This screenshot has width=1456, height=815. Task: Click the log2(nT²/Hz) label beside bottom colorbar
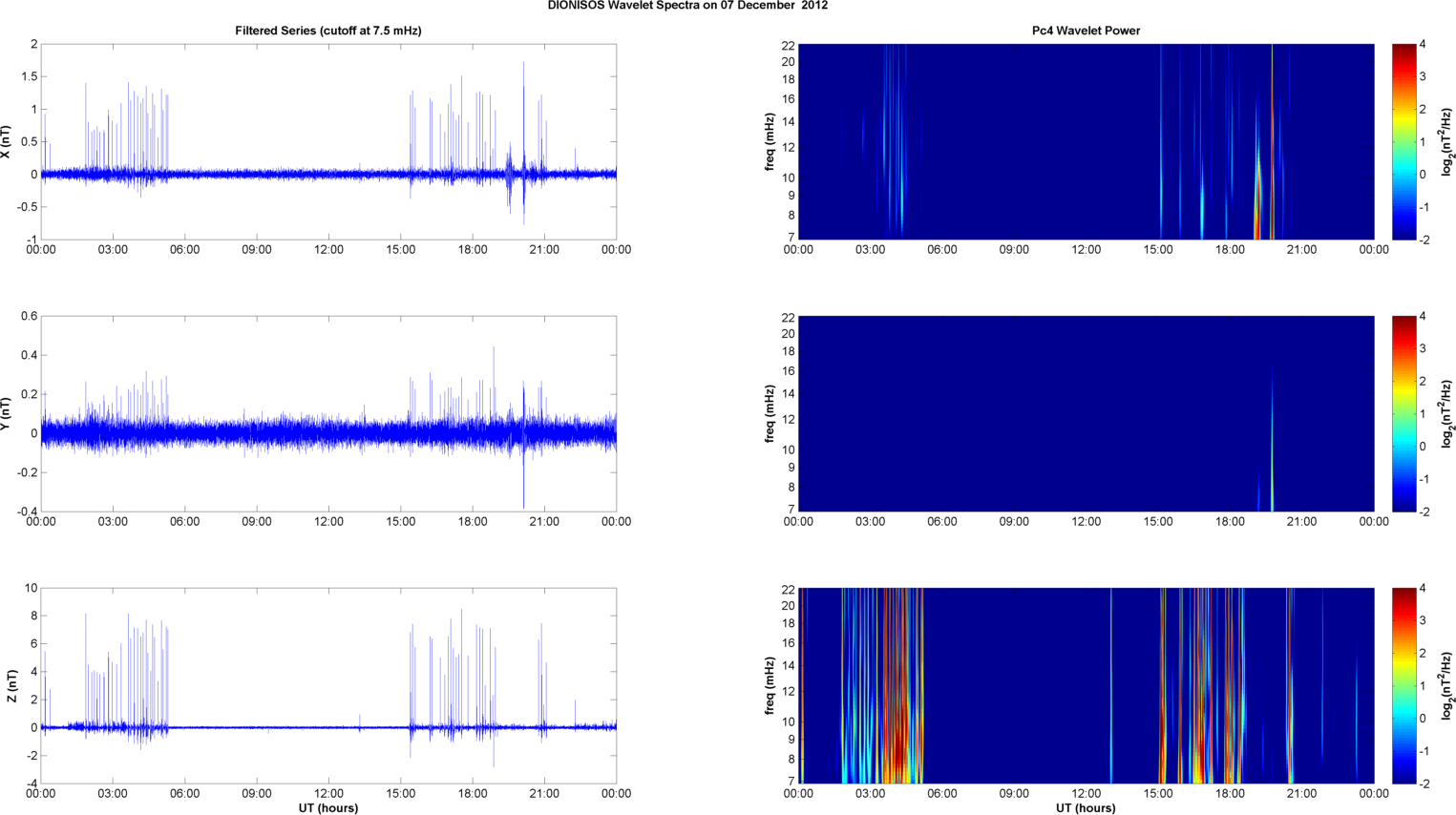tap(1447, 686)
